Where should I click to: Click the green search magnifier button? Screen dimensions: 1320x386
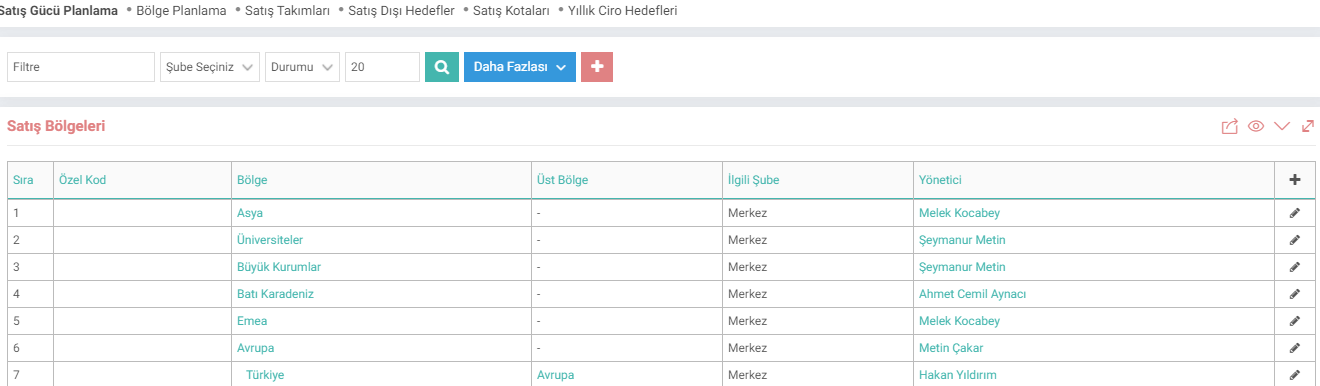[441, 67]
